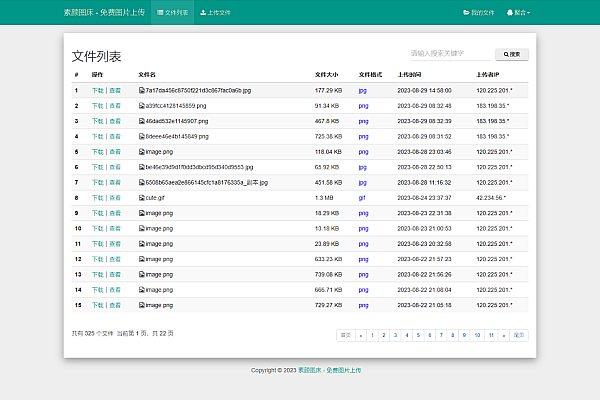600x400 pixels.
Task: Click the image.png file icon in row 5
Action: pyautogui.click(x=142, y=152)
